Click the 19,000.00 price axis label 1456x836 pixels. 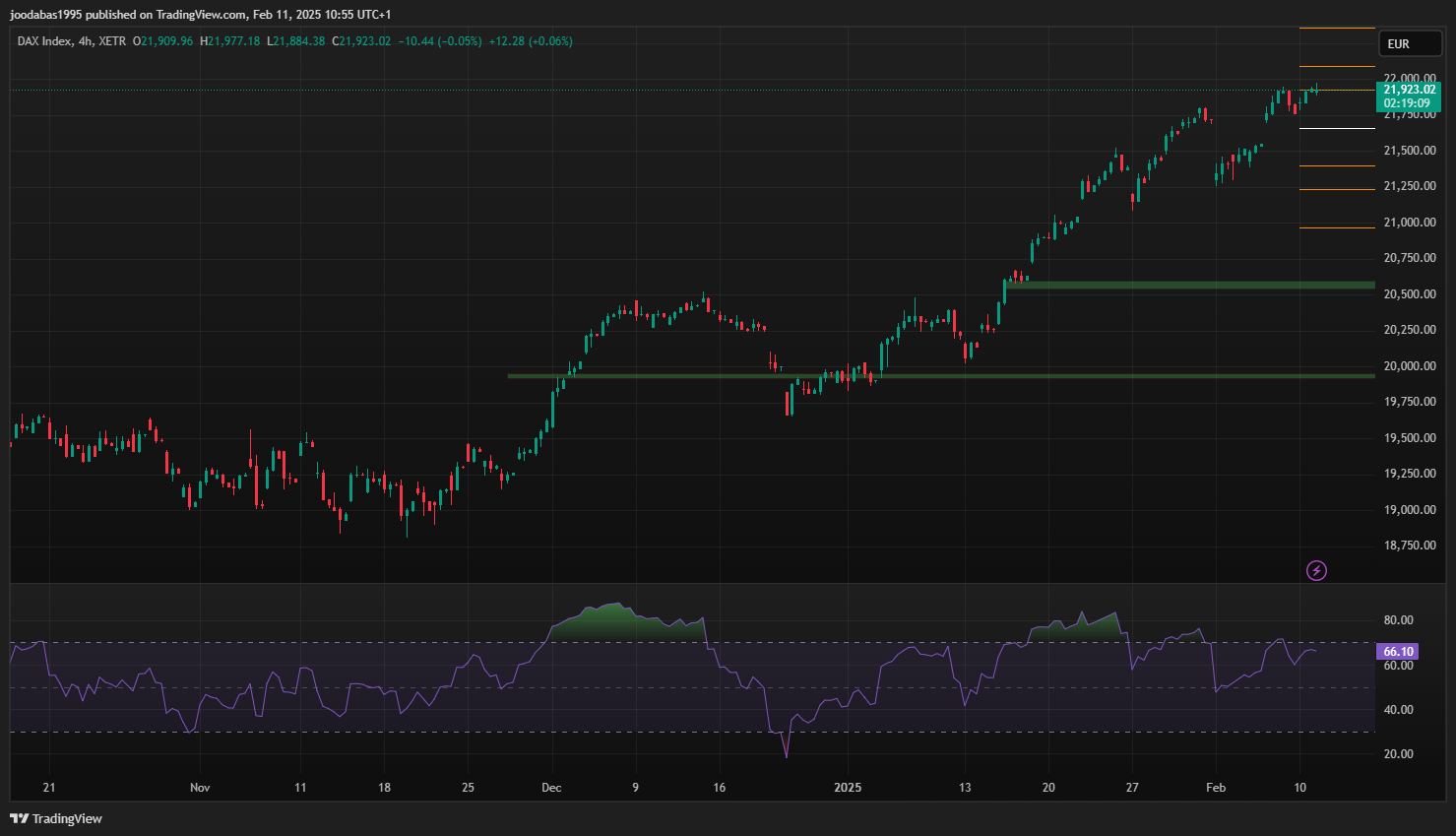click(1410, 510)
